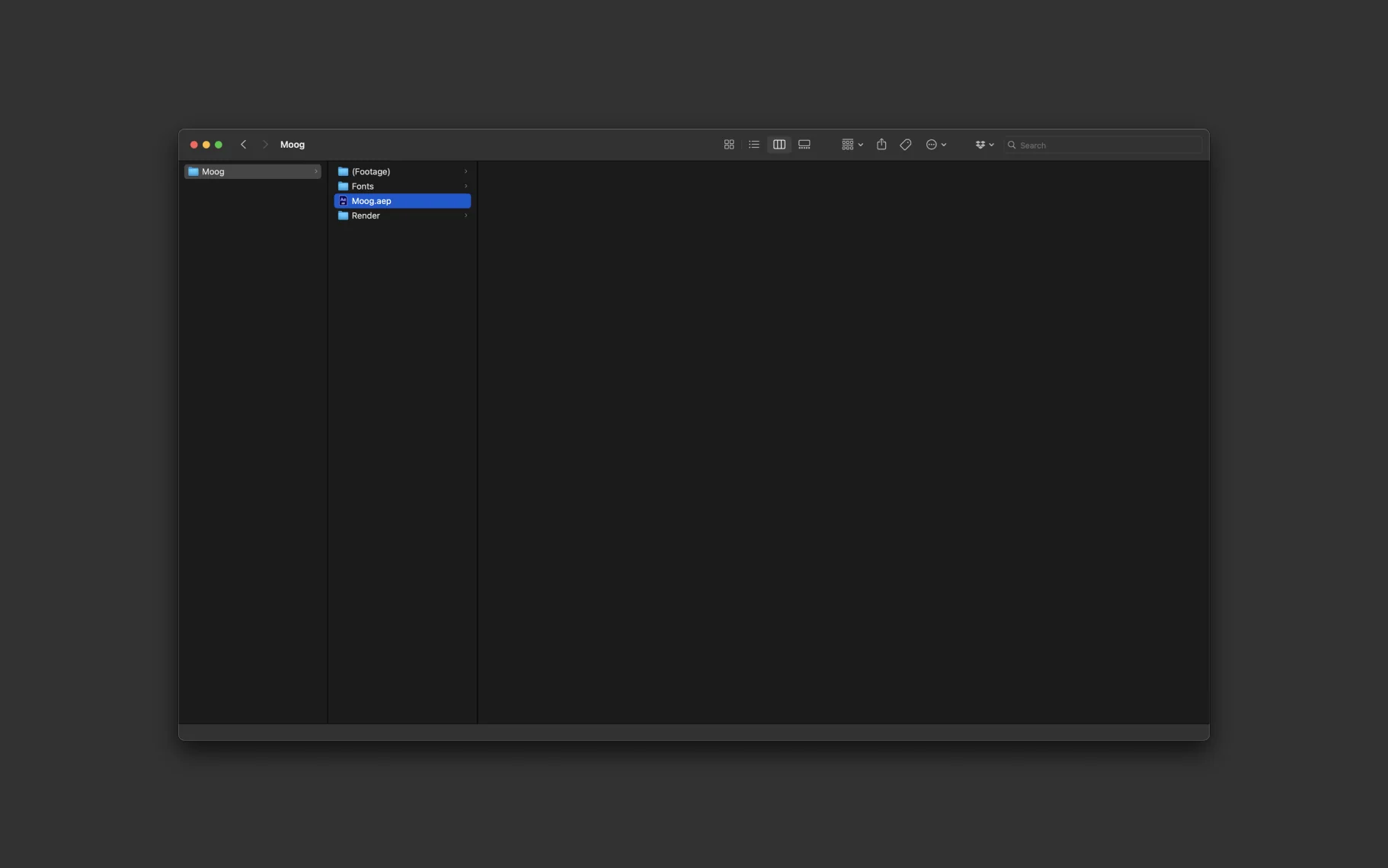The height and width of the screenshot is (868, 1388).
Task: Click the Dropbox icon in the toolbar
Action: click(982, 144)
